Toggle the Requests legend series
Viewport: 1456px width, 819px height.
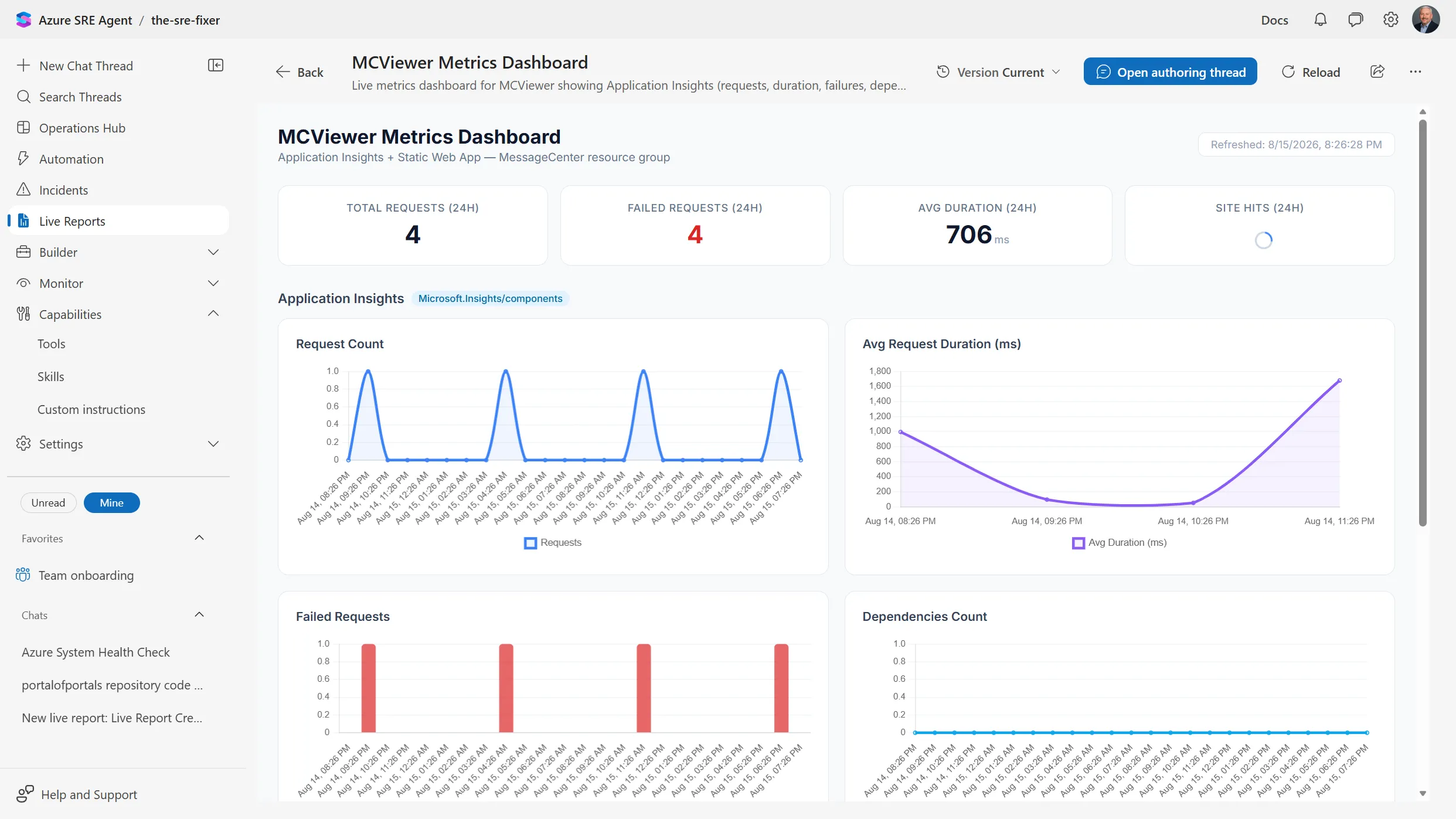[553, 543]
